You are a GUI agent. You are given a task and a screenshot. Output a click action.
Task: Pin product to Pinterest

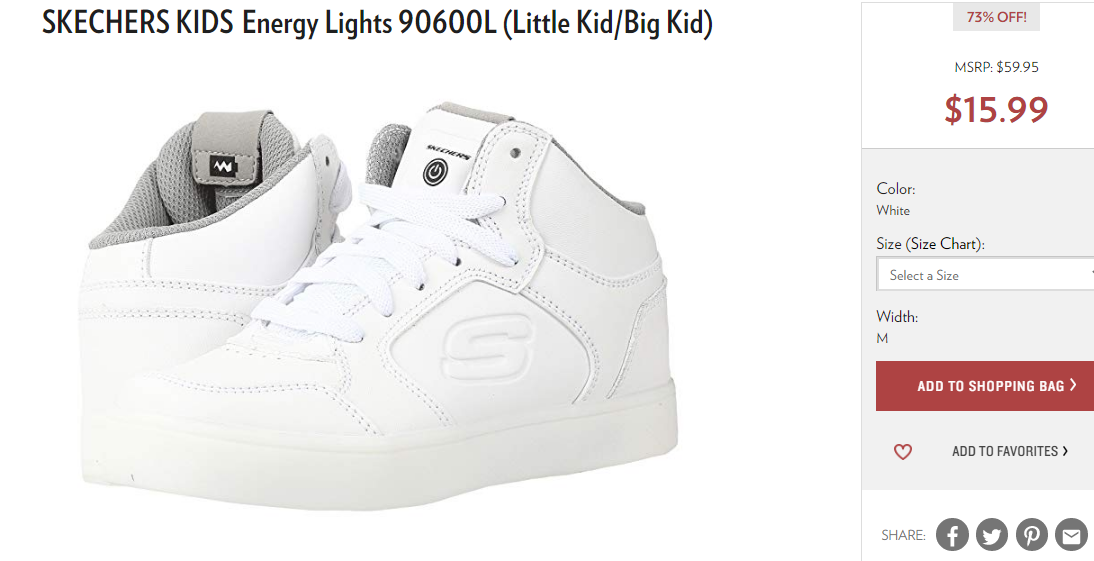coord(1032,535)
